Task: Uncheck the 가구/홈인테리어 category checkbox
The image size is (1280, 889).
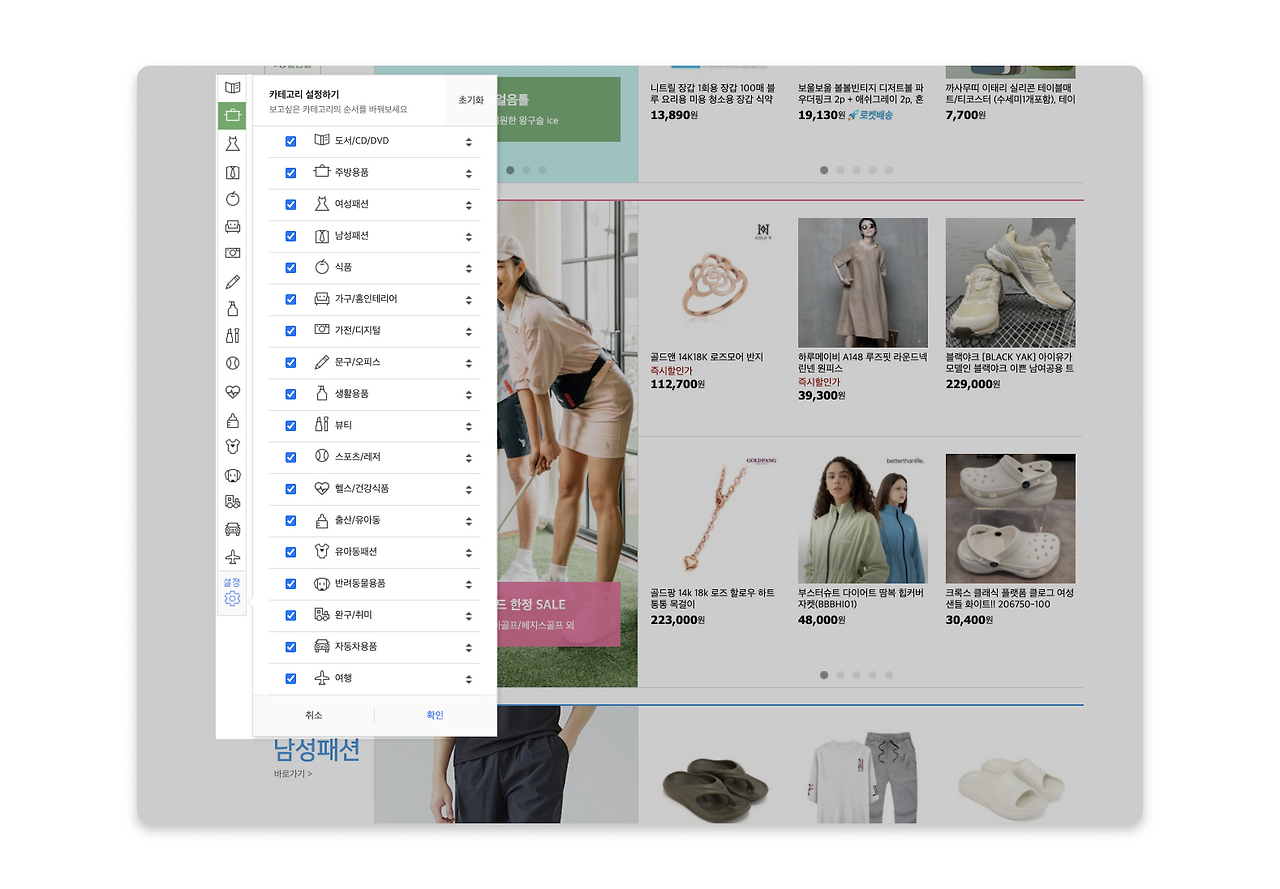Action: [291, 299]
